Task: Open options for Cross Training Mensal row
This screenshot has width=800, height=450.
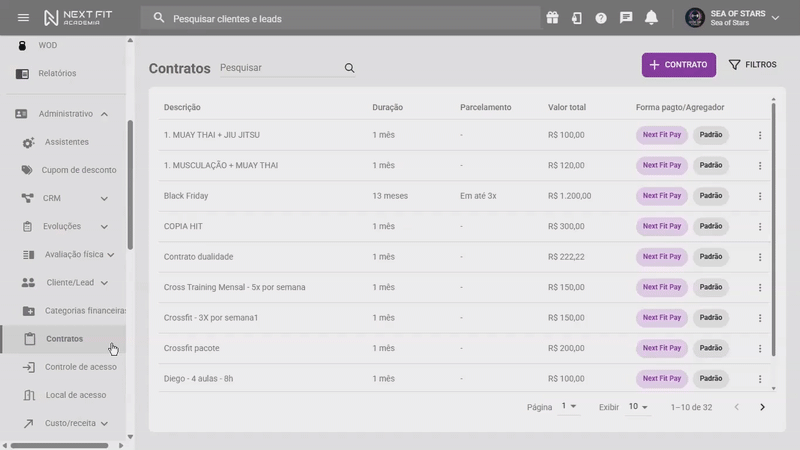Action: (760, 288)
